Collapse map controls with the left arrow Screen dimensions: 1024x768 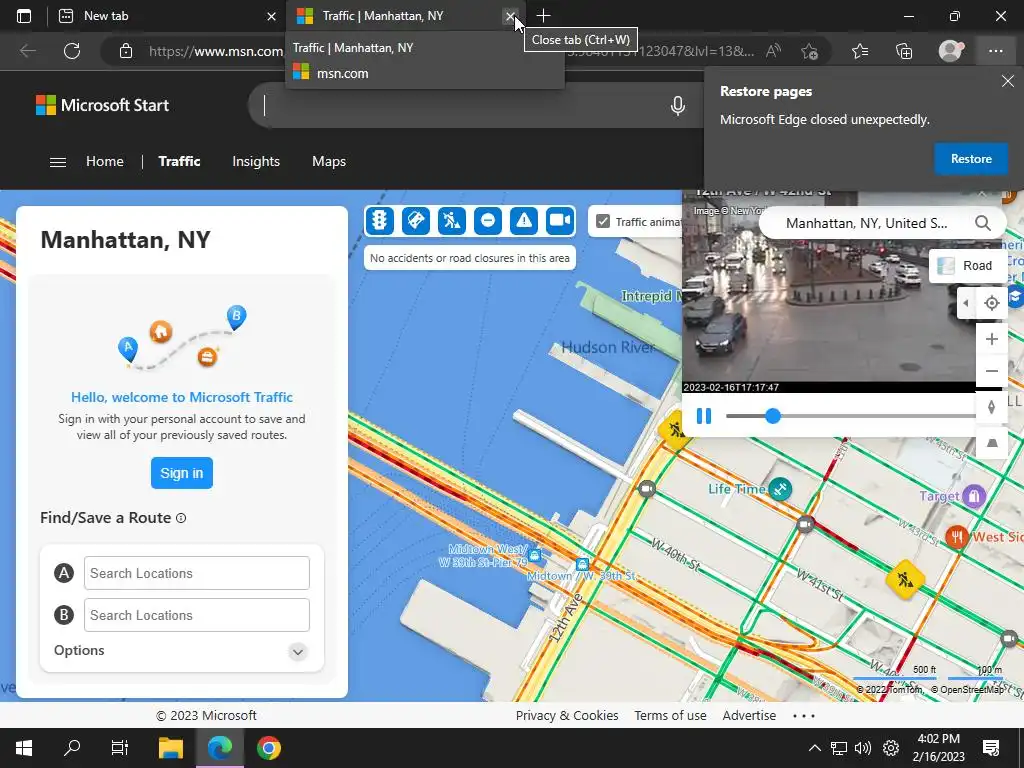966,303
